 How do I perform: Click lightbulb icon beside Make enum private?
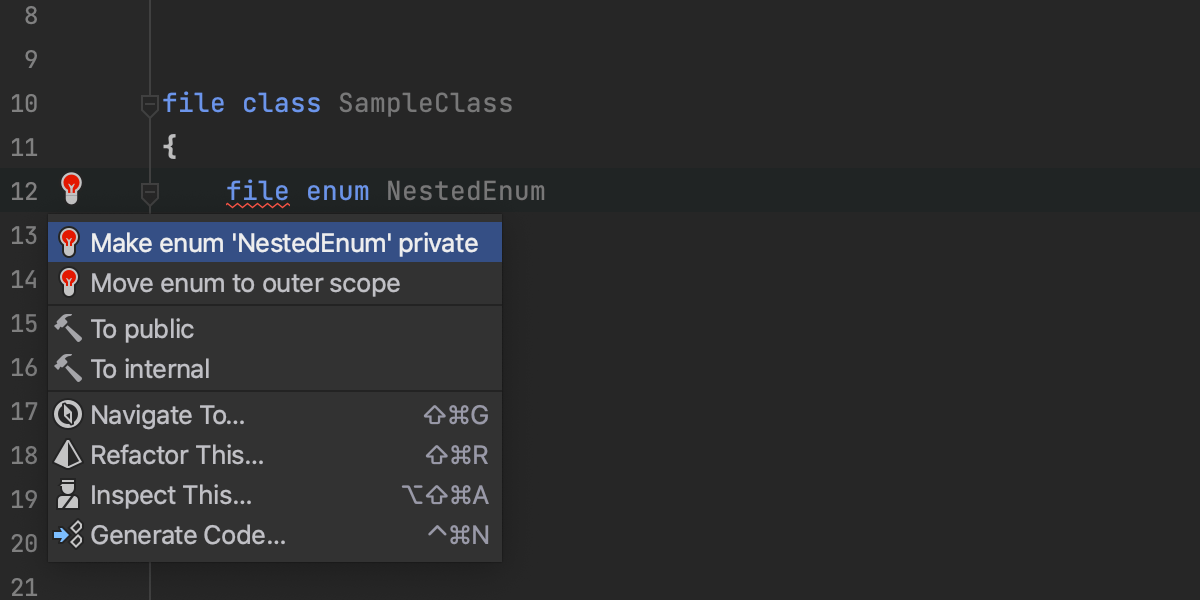tap(68, 243)
